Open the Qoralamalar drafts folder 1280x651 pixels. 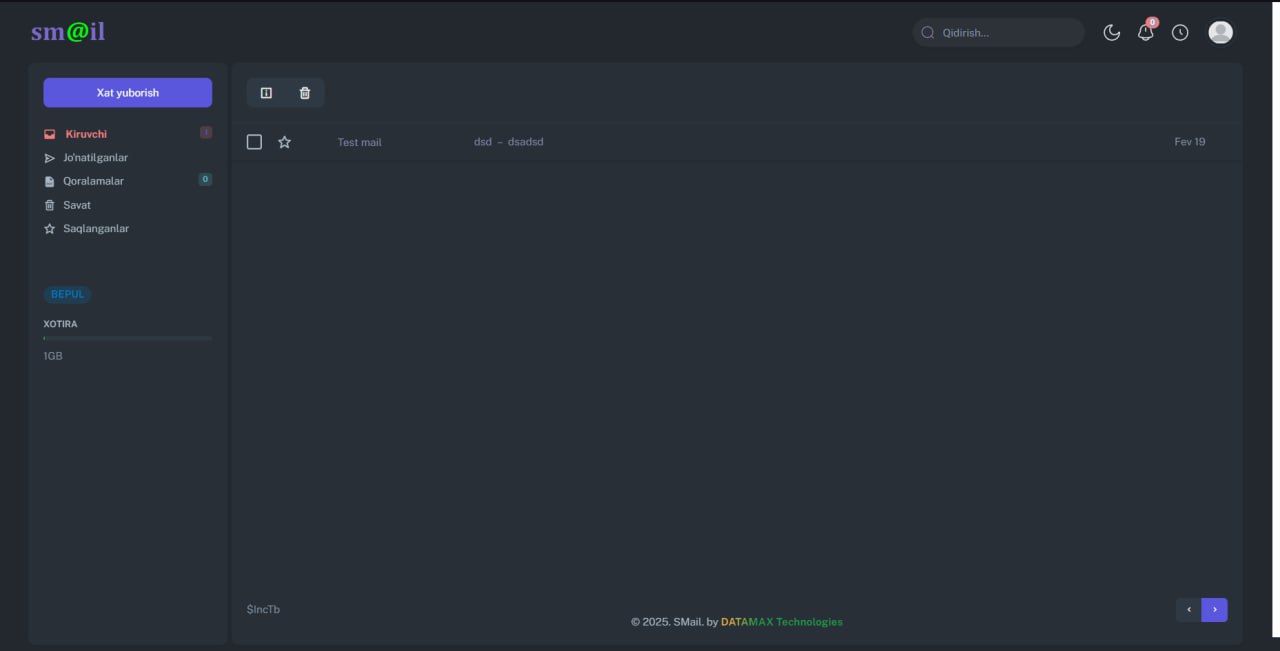click(x=93, y=181)
